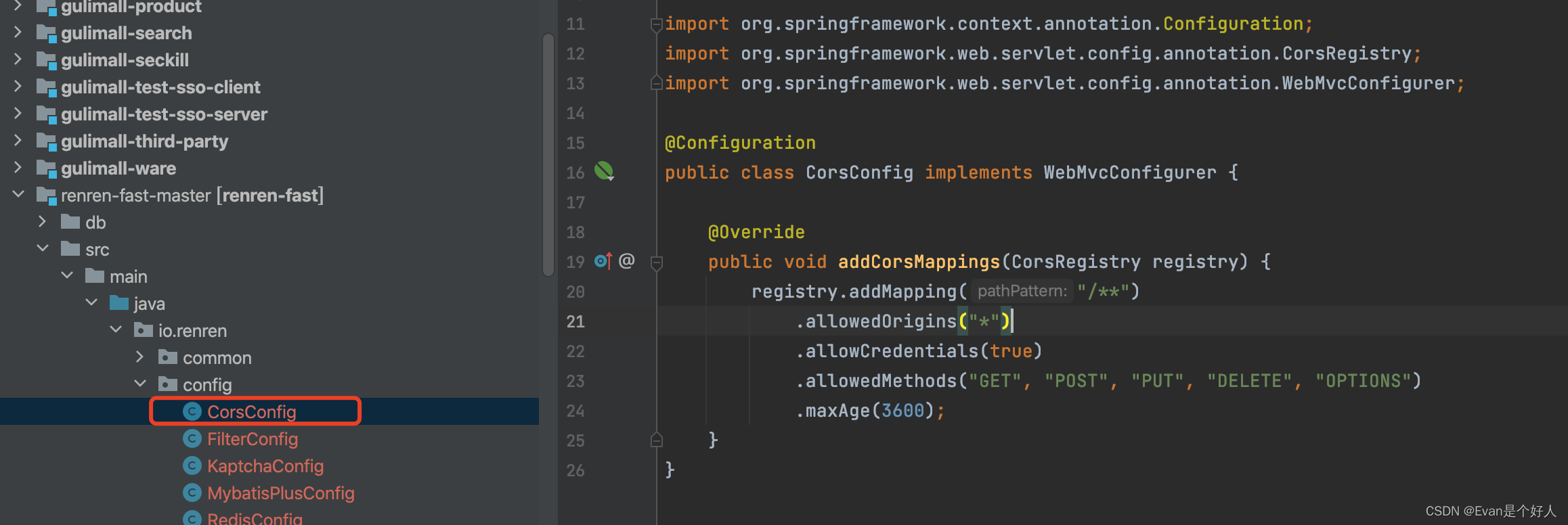This screenshot has width=1568, height=525.
Task: Click the import fold end marker on line 13
Action: point(656,83)
